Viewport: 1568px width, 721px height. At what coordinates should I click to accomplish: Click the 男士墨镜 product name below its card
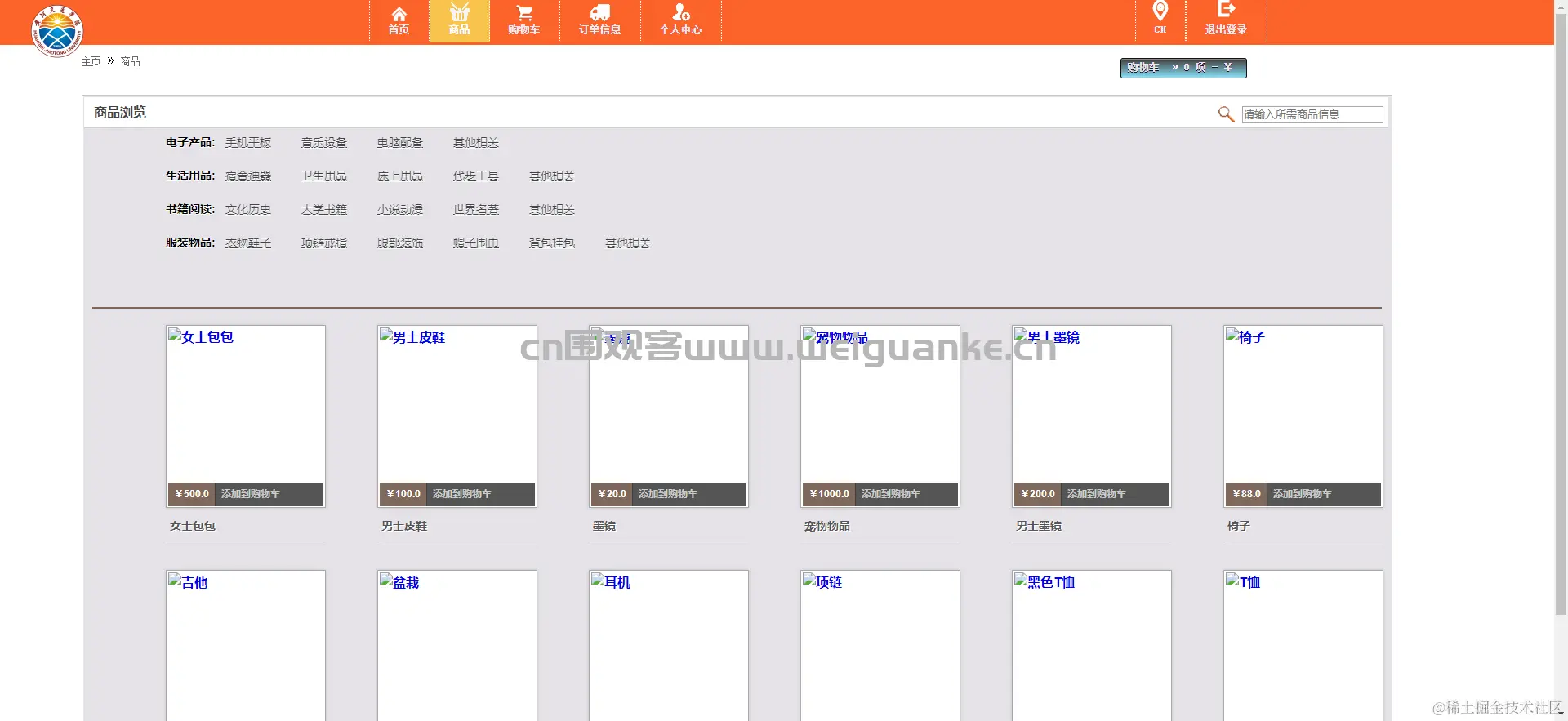click(x=1039, y=527)
